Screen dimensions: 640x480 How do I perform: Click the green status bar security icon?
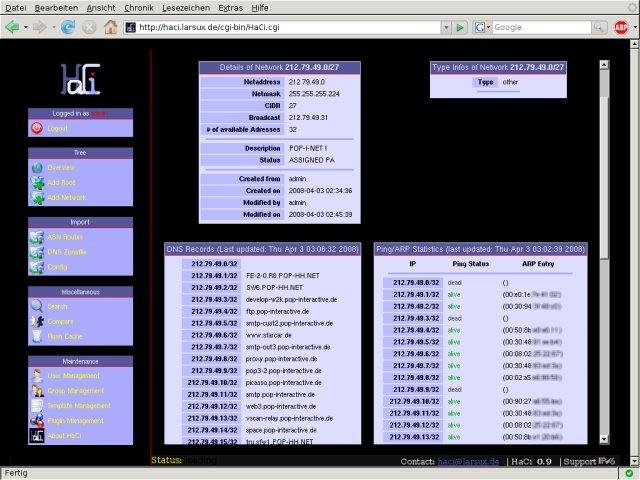629,473
